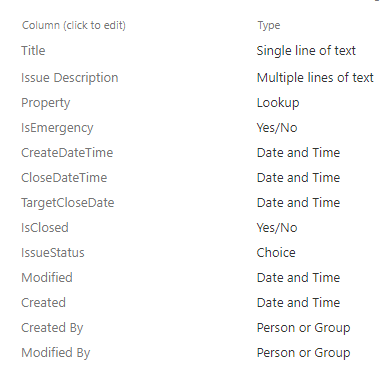The width and height of the screenshot is (392, 372).
Task: Open the Created column
Action: [x=43, y=303]
